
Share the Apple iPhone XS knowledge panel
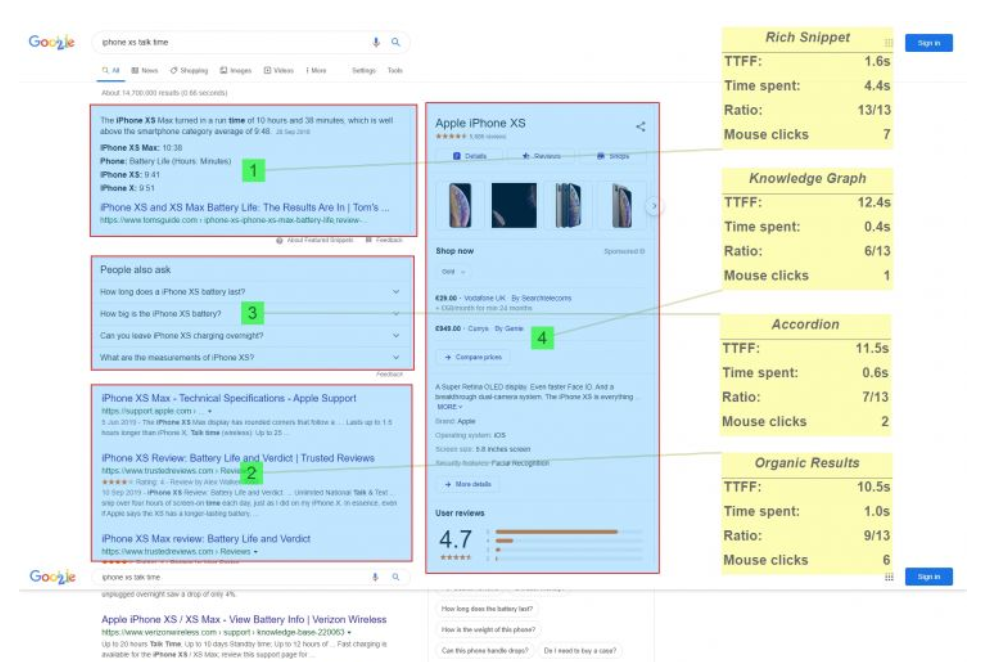(640, 126)
